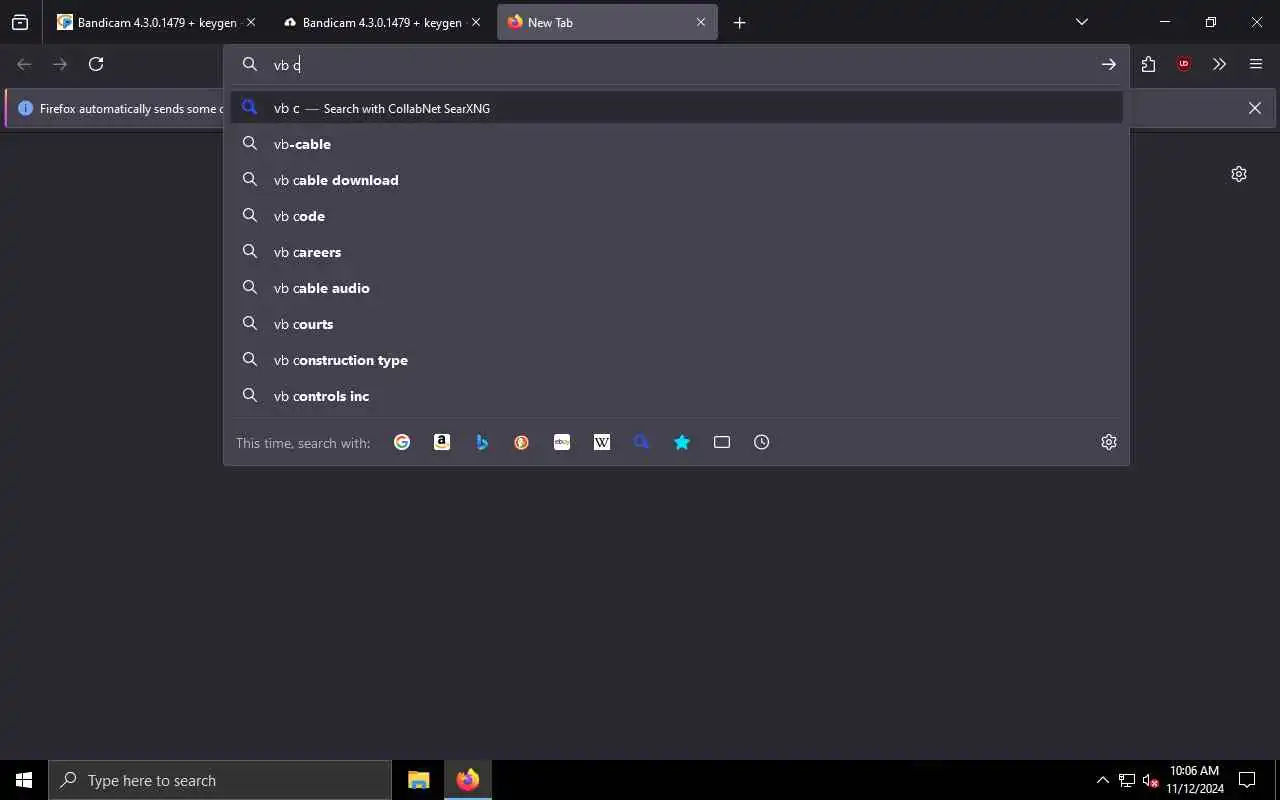Open the Windows Start menu
1280x800 pixels.
(24, 780)
